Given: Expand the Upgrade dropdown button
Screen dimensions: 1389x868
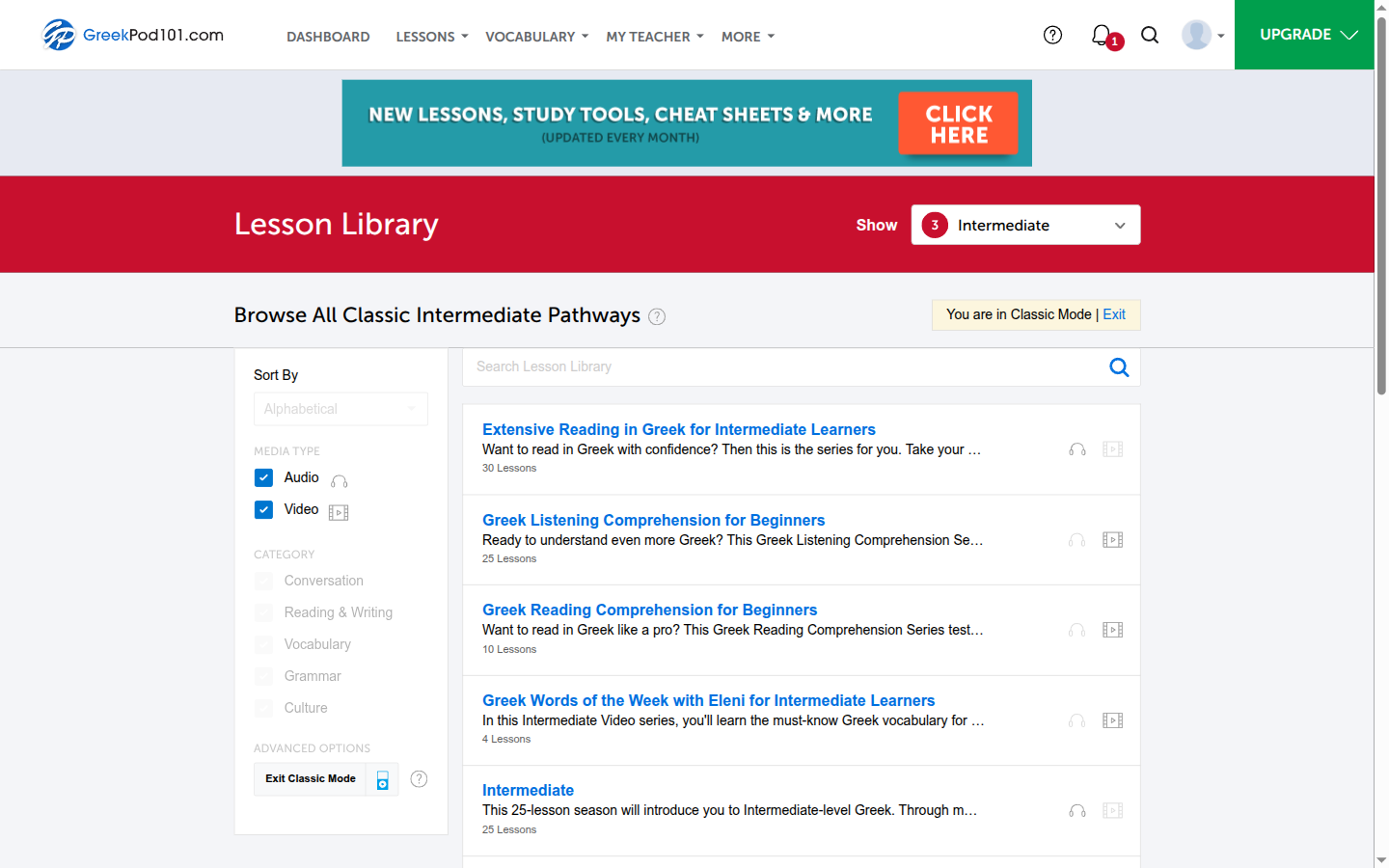Looking at the screenshot, I should [x=1304, y=35].
